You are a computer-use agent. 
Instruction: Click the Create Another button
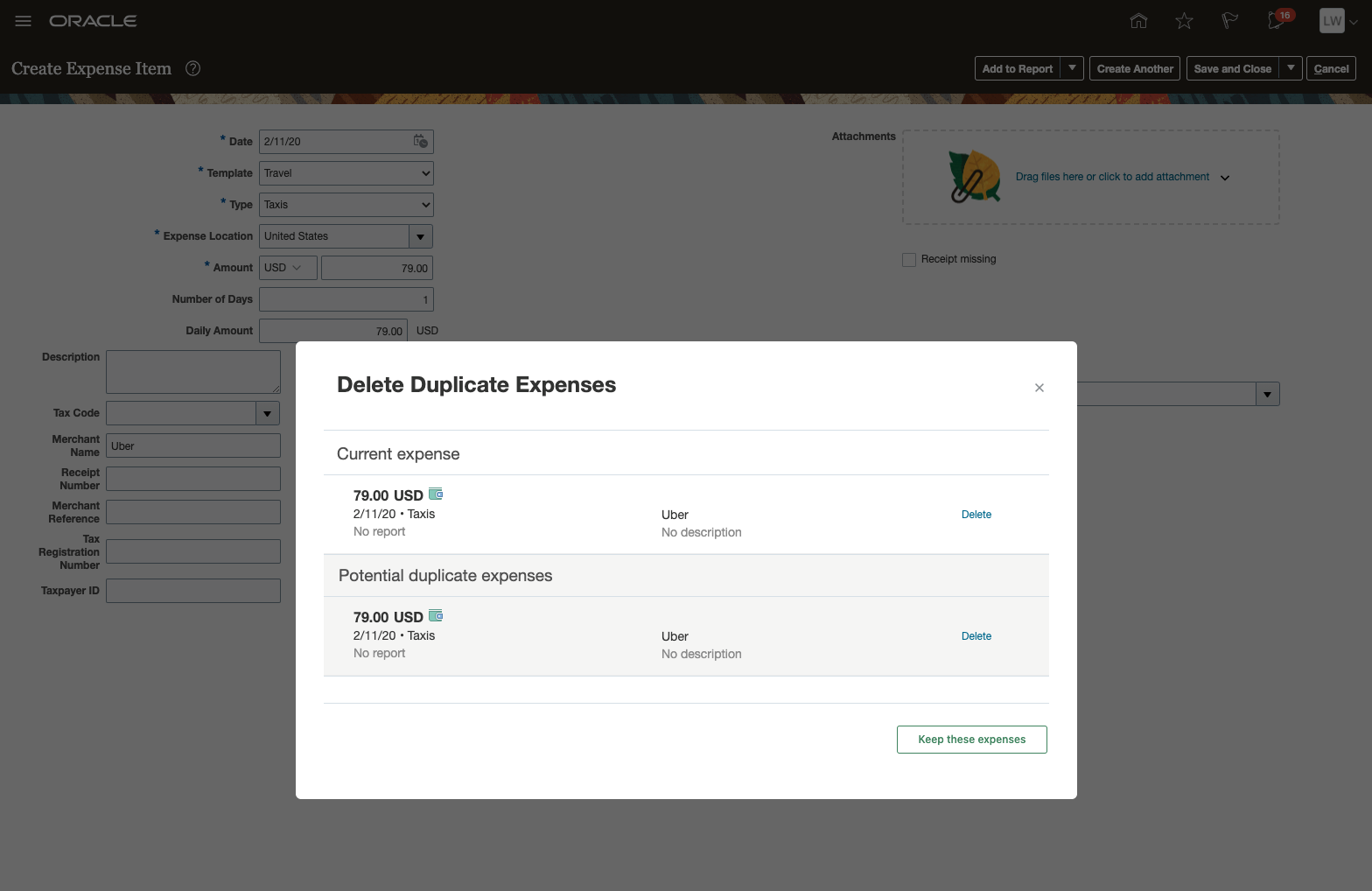point(1135,68)
